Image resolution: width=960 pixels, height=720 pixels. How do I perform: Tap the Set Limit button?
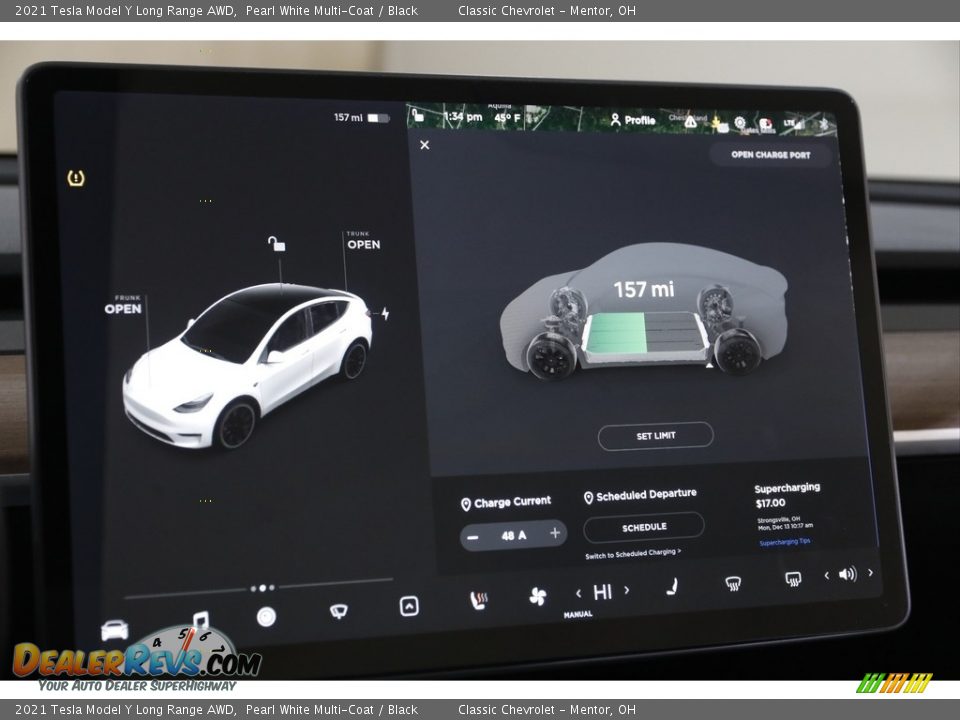coord(656,436)
